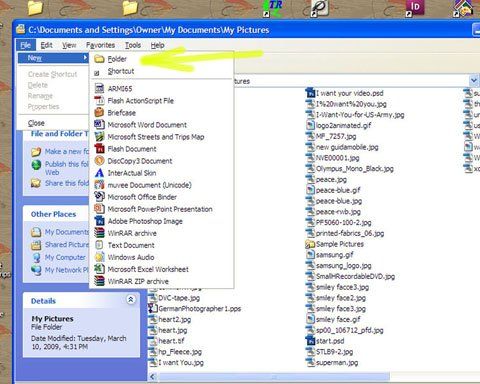Go to My Computer in Other Places
The height and width of the screenshot is (384, 480).
pyautogui.click(x=59, y=257)
